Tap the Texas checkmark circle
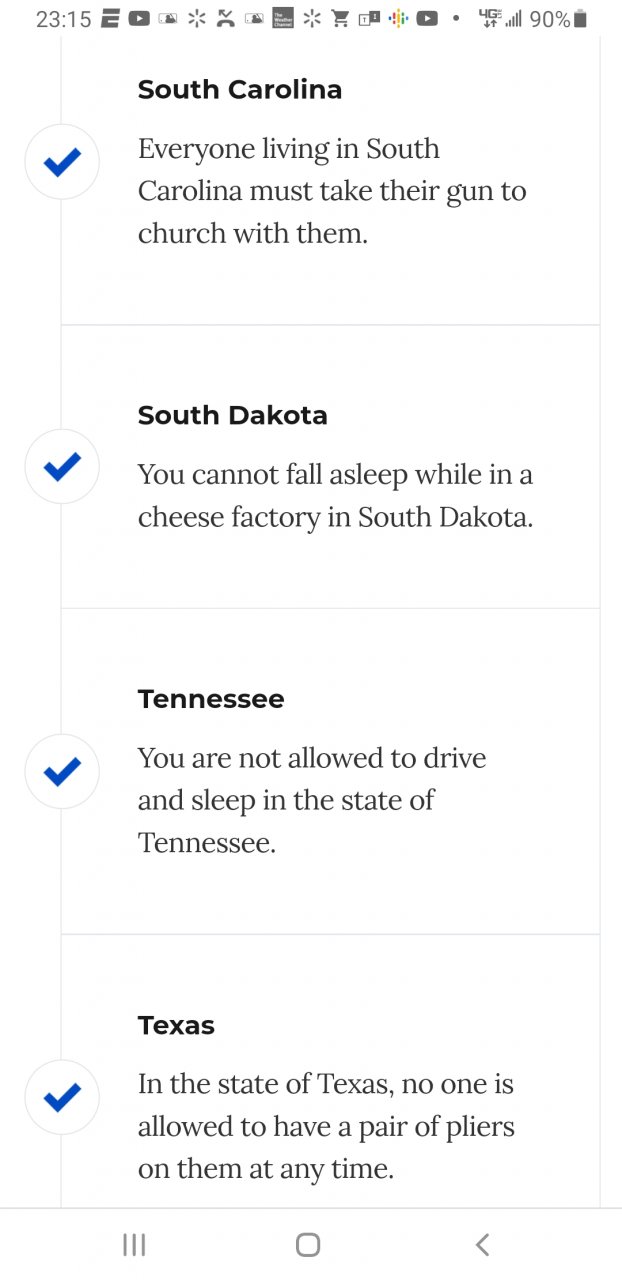Viewport: 622px width, 1280px height. point(62,1097)
